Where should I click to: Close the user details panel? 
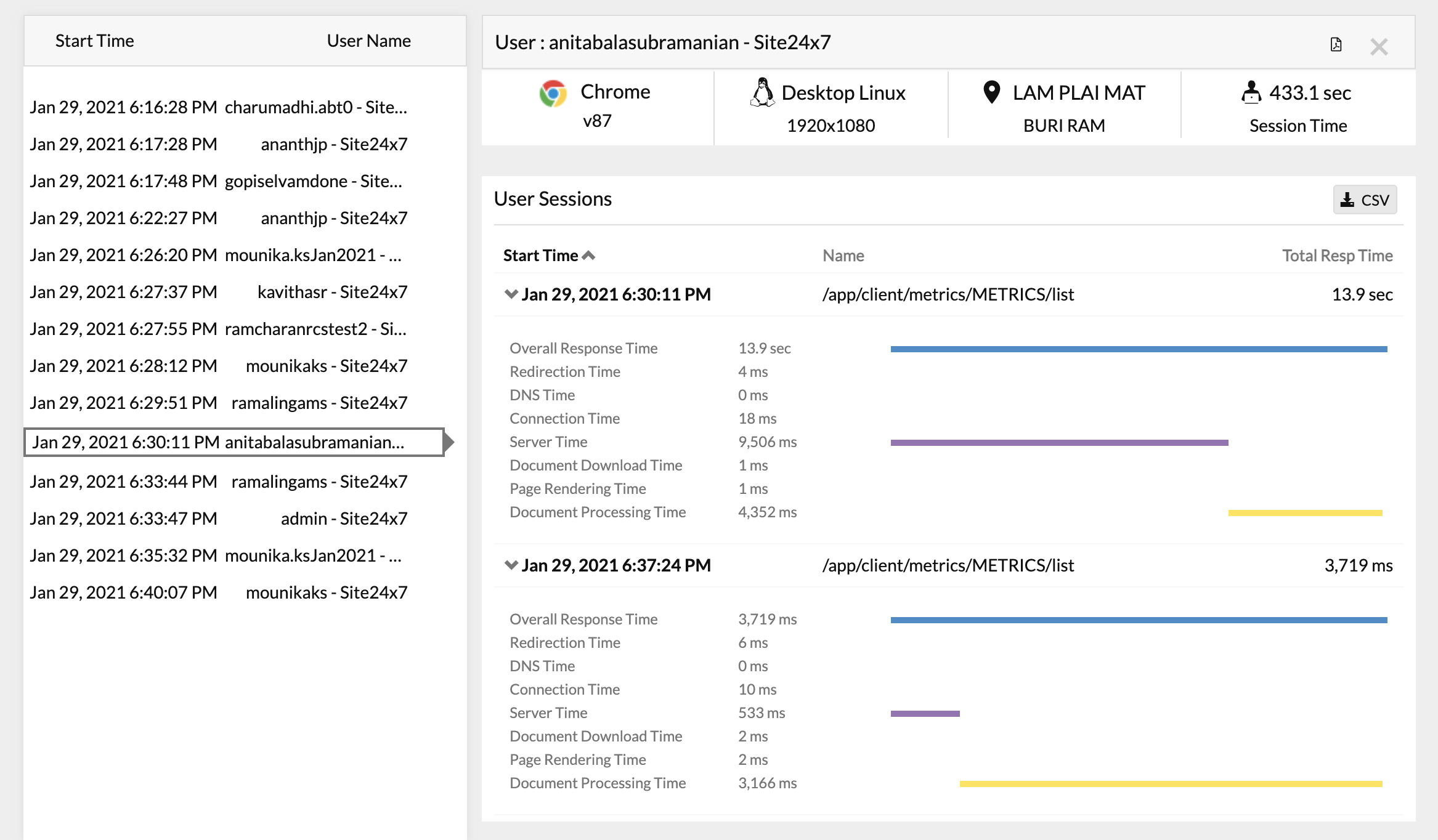pos(1379,47)
